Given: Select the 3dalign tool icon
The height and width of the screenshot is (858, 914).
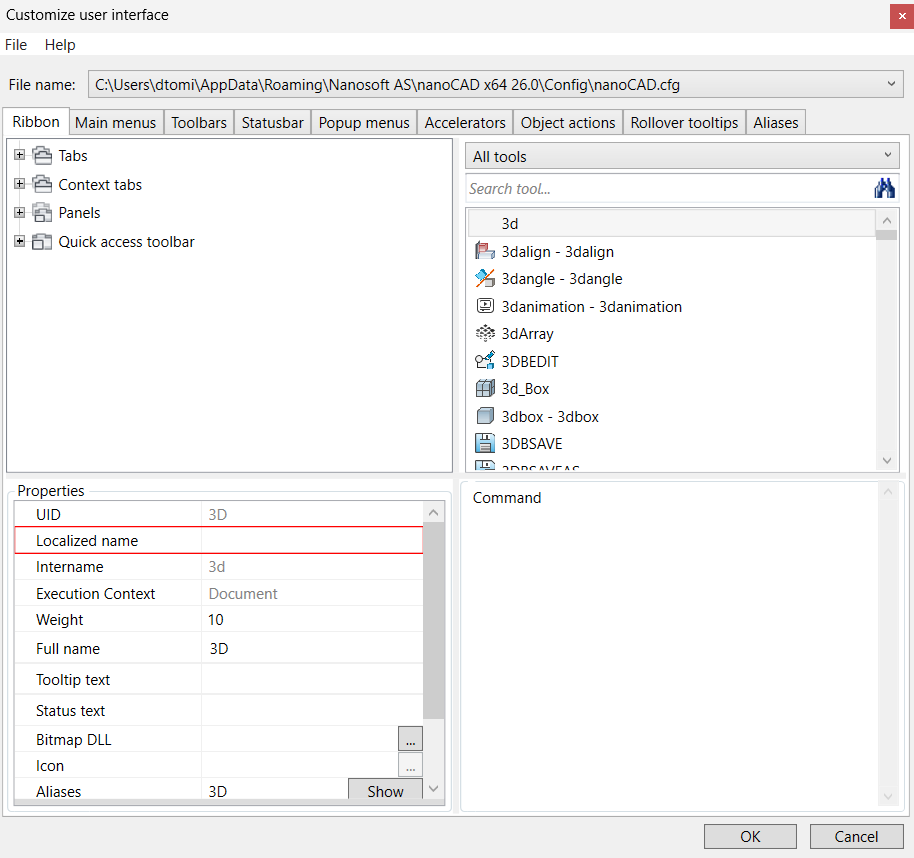Looking at the screenshot, I should [485, 251].
